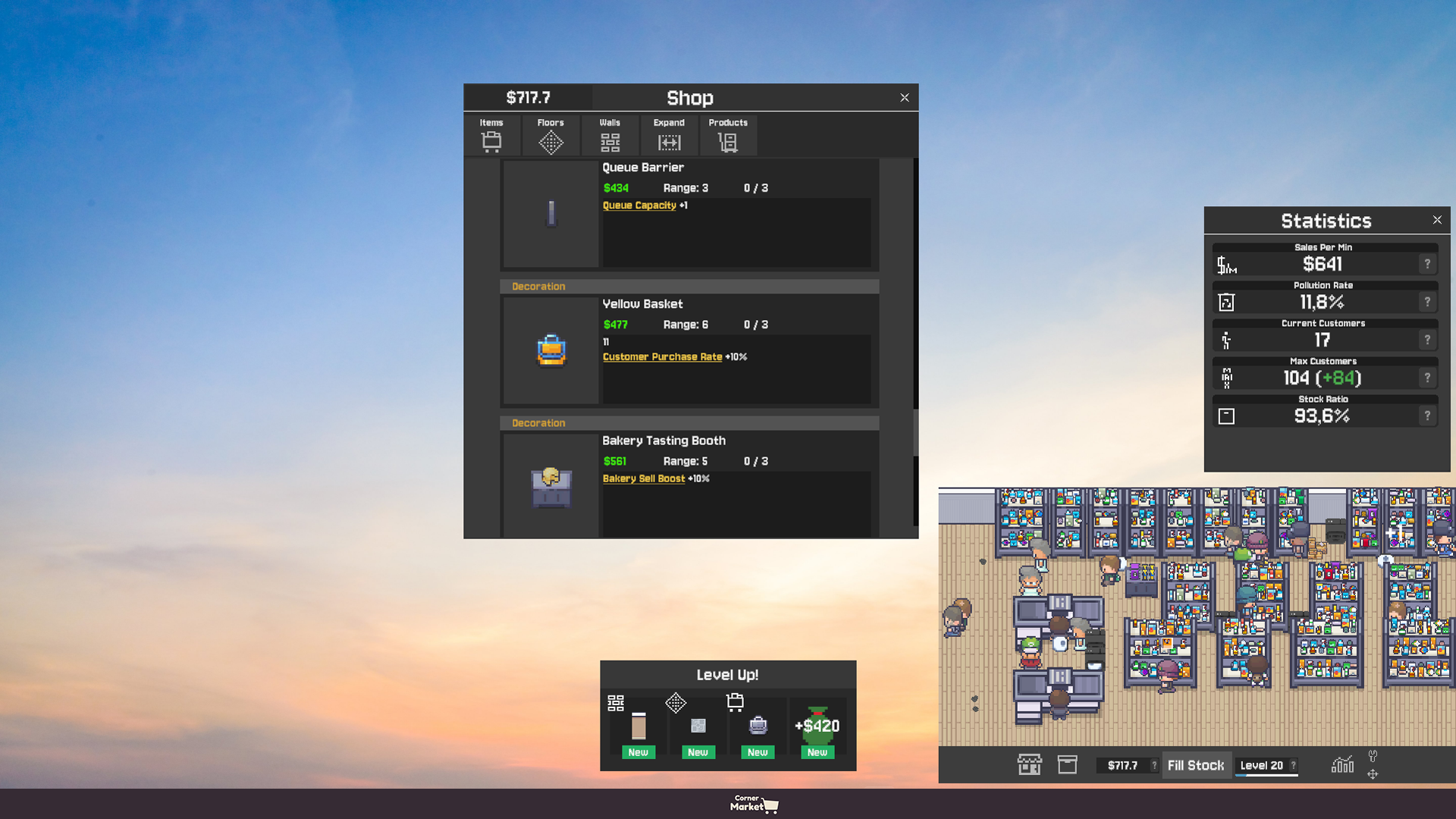Click the Bakery Tasting Booth thumbnail
The image size is (1456, 819).
[x=551, y=485]
